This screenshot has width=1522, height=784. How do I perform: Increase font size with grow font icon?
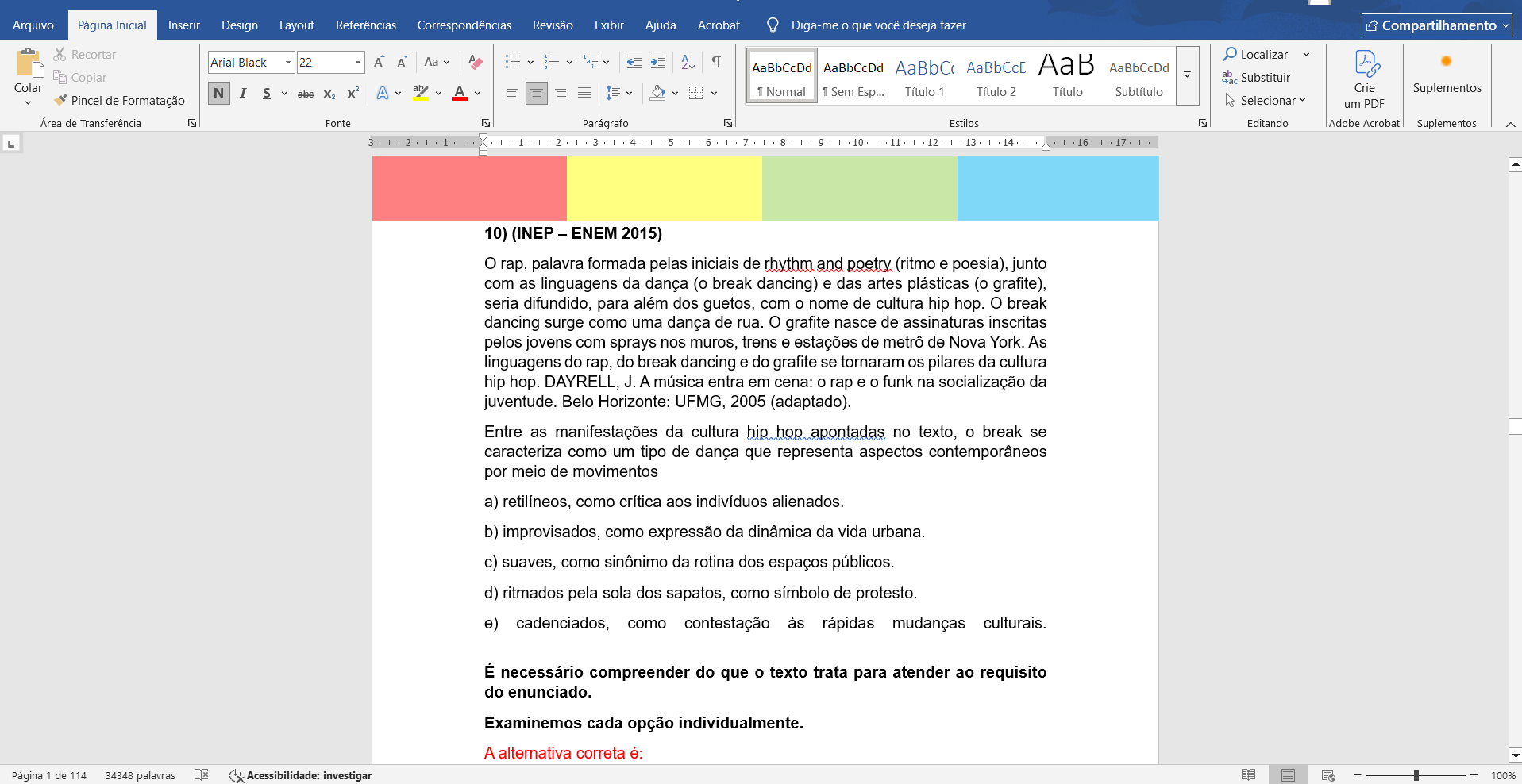380,62
